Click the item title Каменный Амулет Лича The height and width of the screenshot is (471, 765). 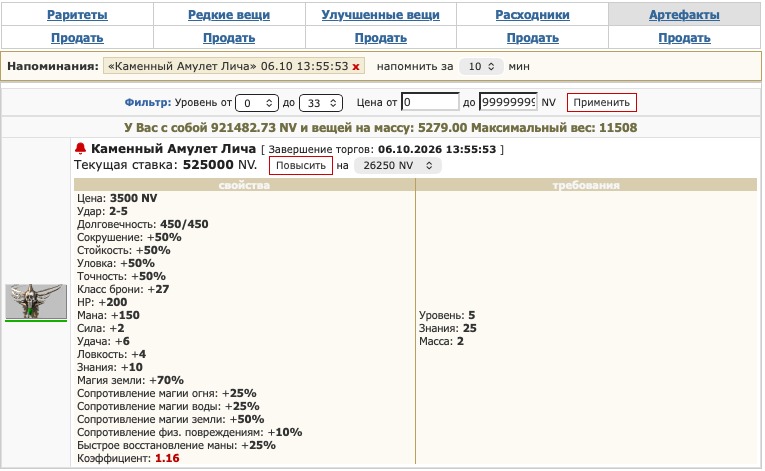(x=173, y=148)
